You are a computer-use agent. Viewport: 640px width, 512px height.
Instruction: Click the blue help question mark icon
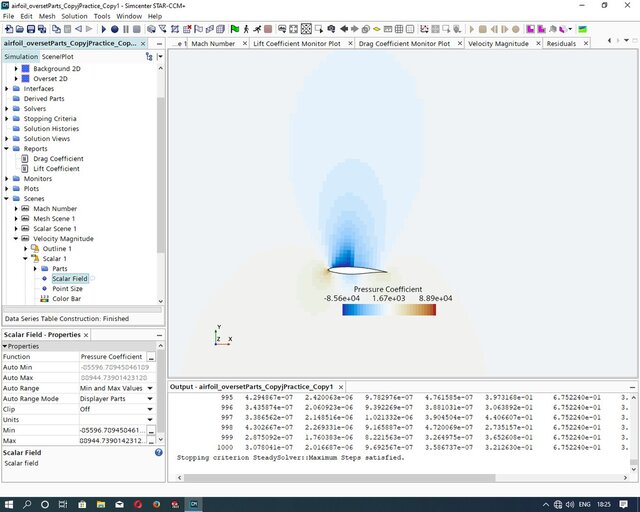tap(159, 452)
